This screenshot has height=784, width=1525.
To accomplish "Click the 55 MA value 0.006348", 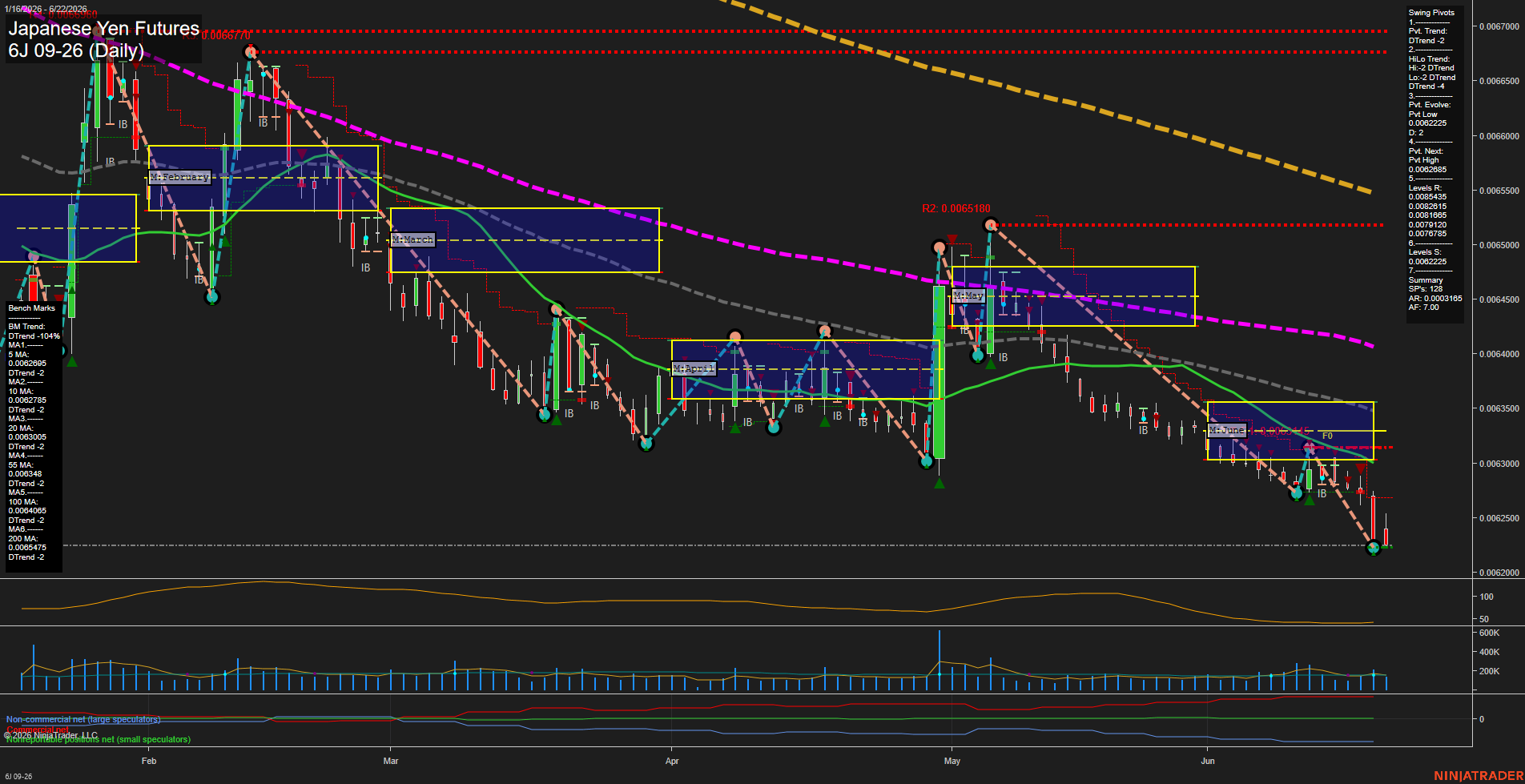I will coord(25,474).
